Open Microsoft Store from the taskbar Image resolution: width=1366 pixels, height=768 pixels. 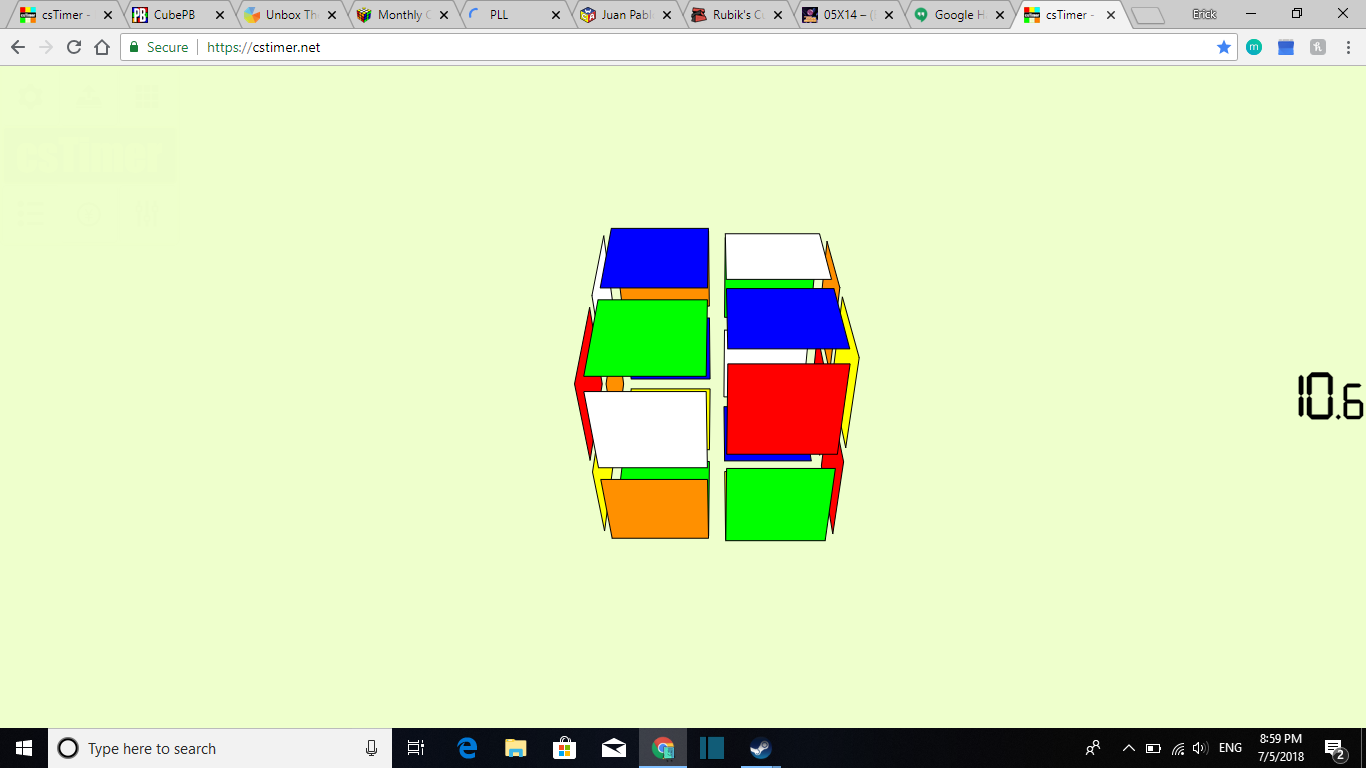click(x=564, y=748)
